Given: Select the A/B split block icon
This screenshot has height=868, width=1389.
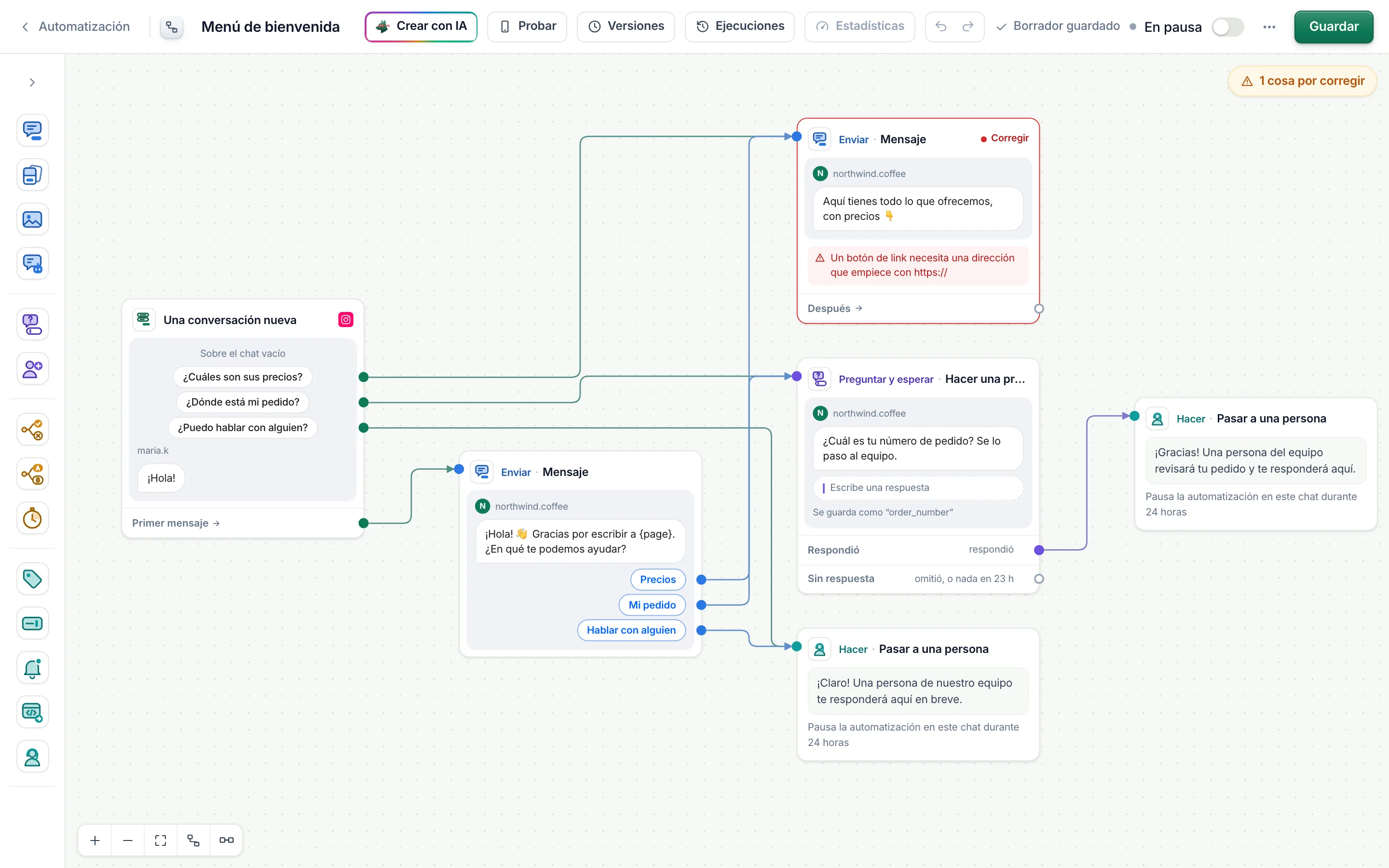Looking at the screenshot, I should point(32,474).
